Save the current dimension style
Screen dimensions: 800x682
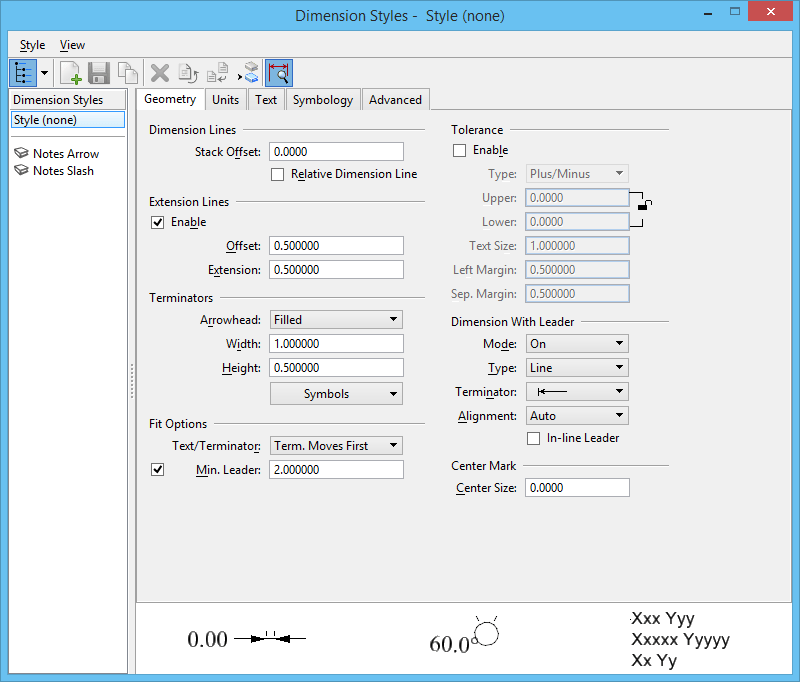(x=98, y=72)
